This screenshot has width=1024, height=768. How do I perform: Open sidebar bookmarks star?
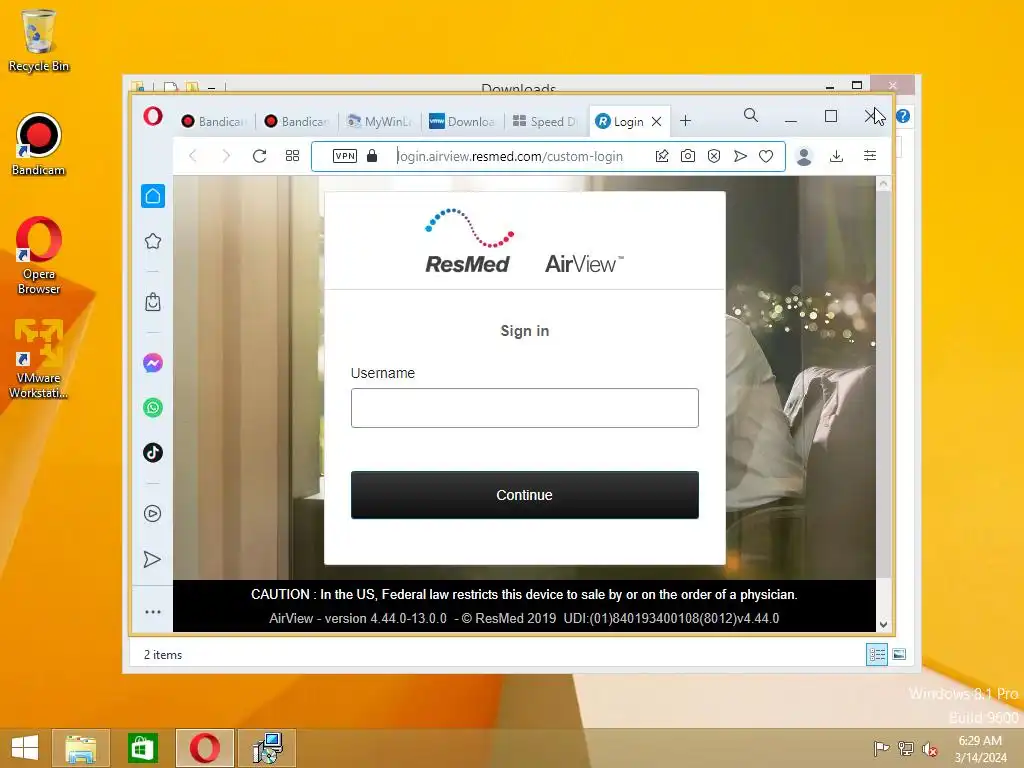153,242
